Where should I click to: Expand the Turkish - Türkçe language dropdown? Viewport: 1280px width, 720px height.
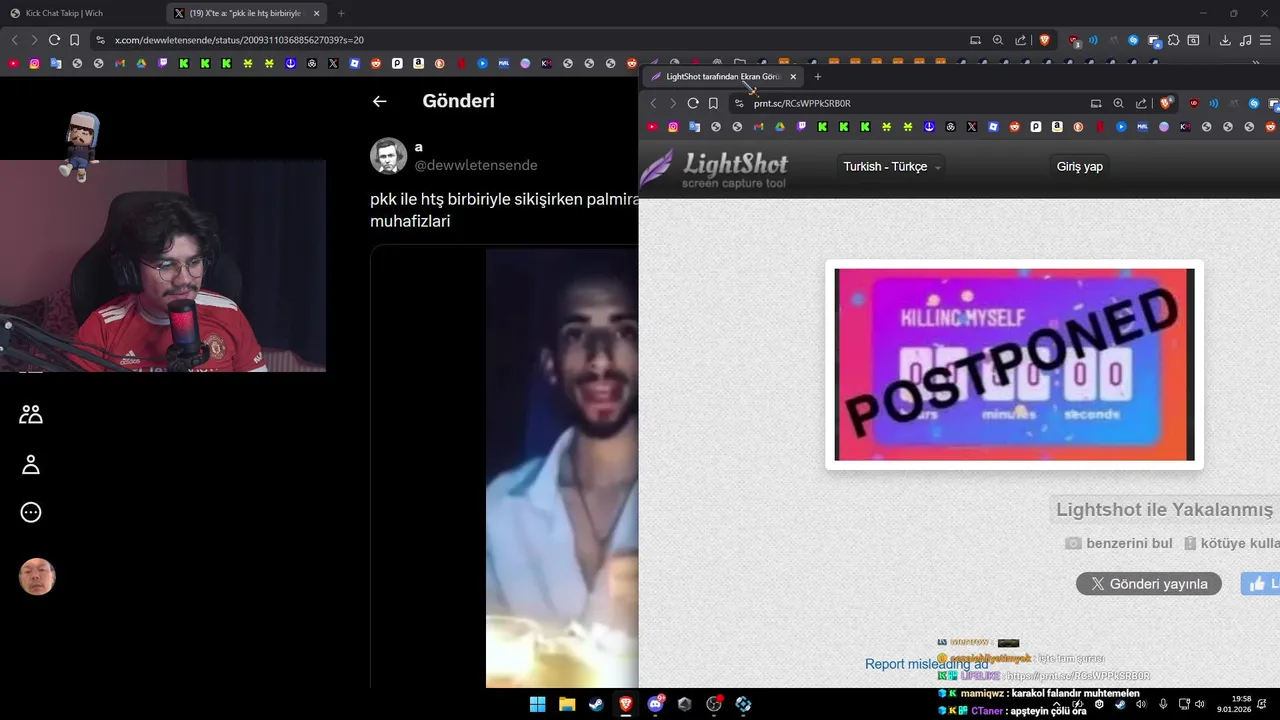892,166
